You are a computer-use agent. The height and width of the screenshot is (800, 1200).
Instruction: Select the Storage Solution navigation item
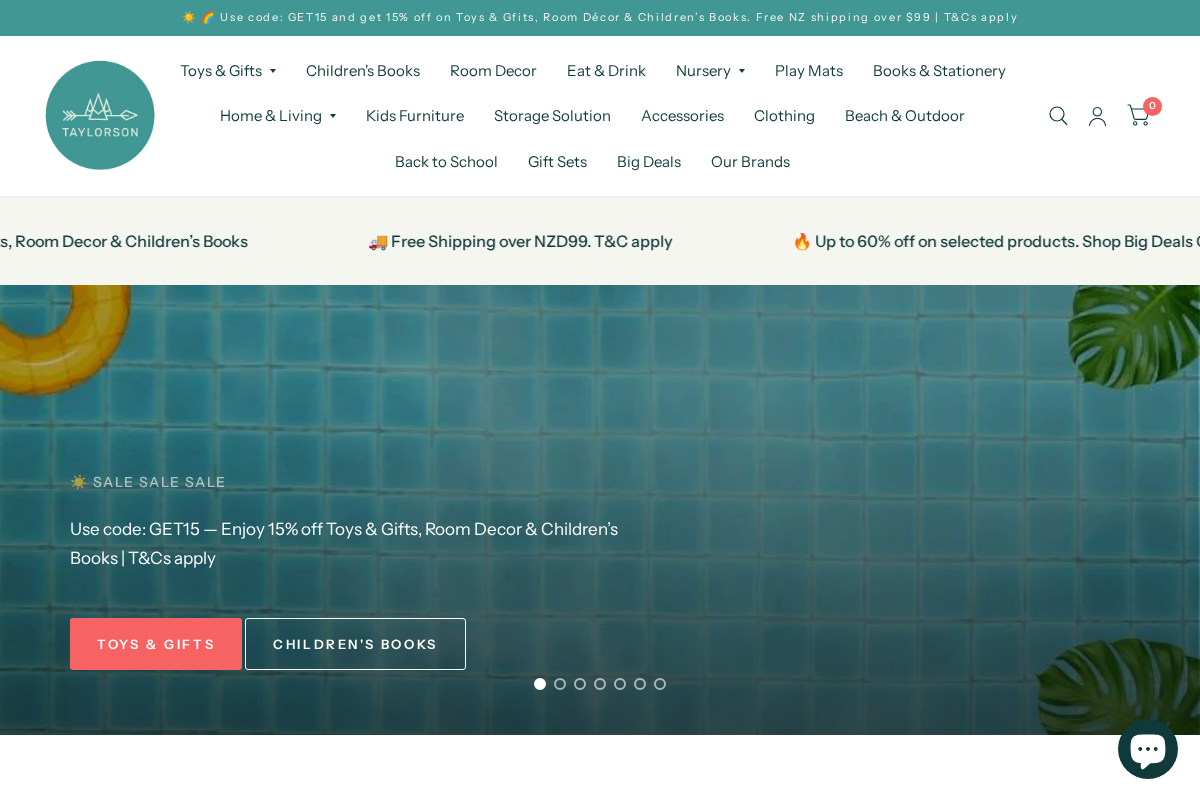(552, 116)
